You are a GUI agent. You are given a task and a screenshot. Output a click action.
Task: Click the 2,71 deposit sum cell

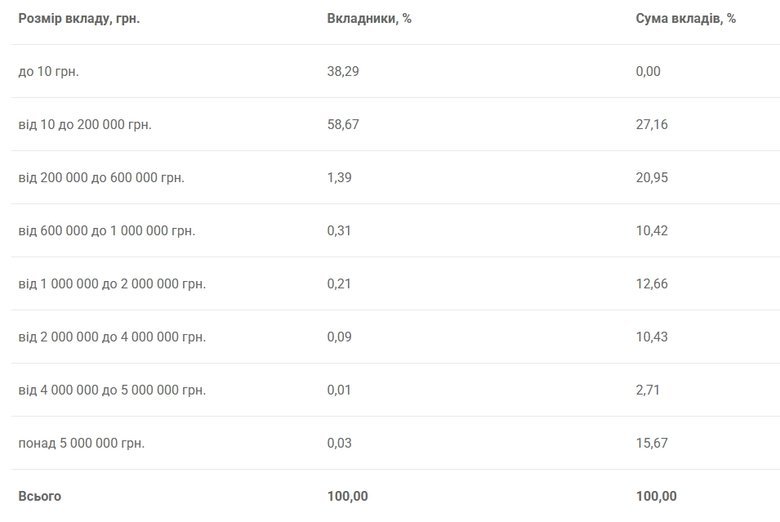(648, 390)
